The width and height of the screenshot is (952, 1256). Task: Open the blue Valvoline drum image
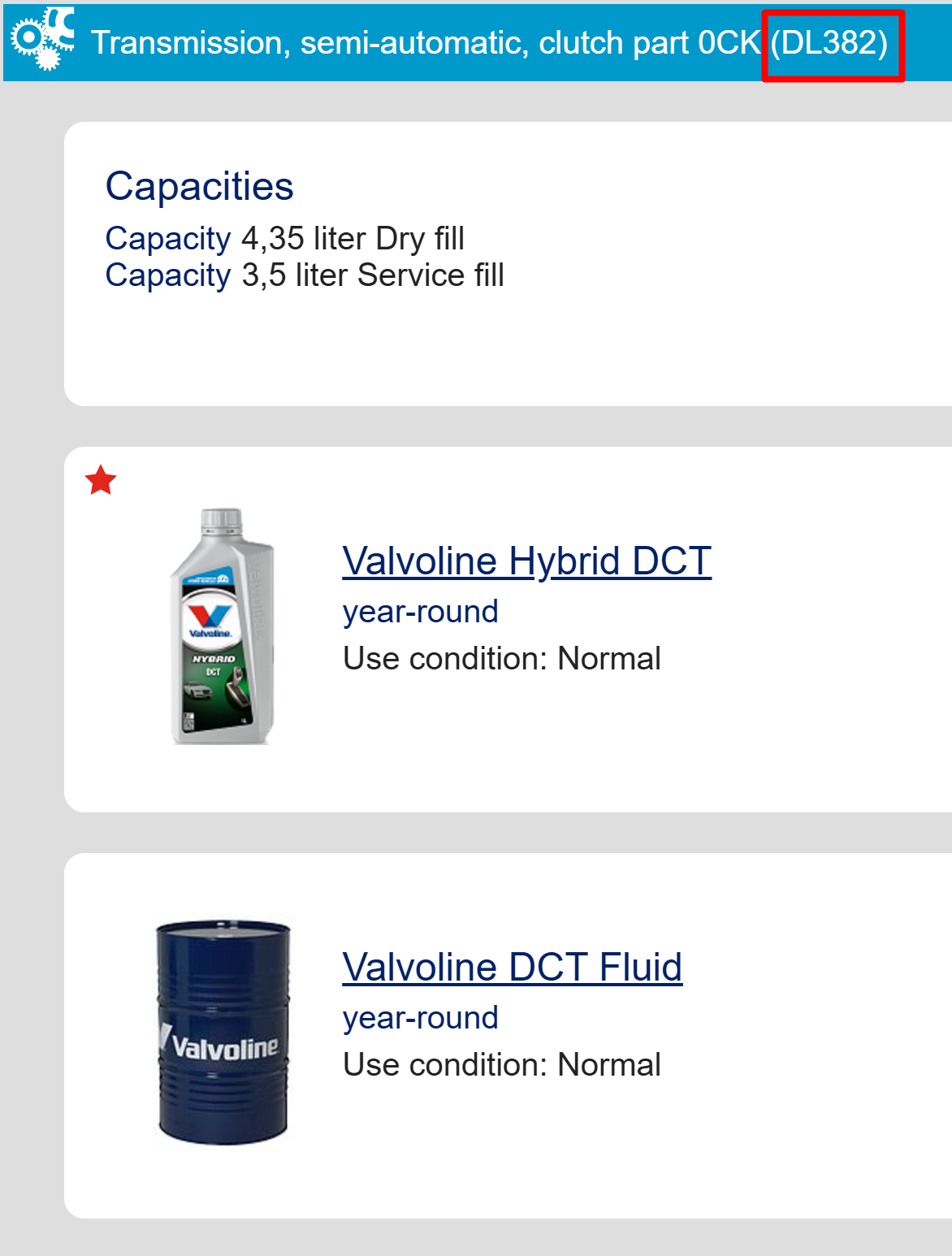tap(223, 1032)
